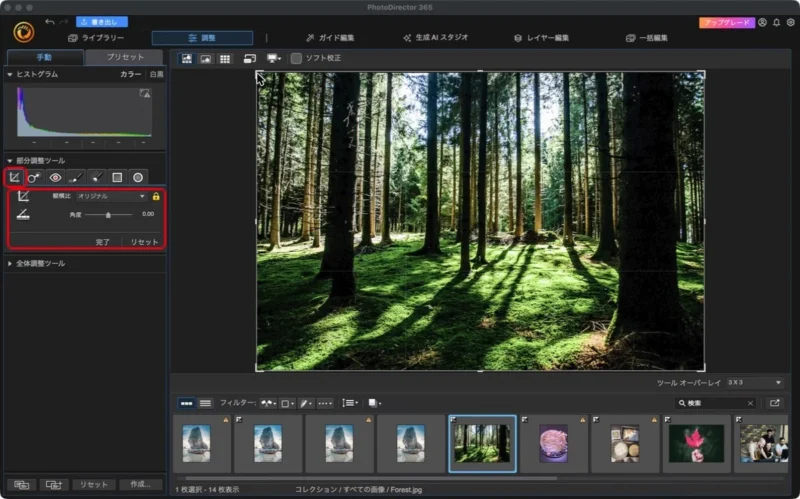
Task: Toggle histogram clipping warning icon
Action: click(x=145, y=93)
